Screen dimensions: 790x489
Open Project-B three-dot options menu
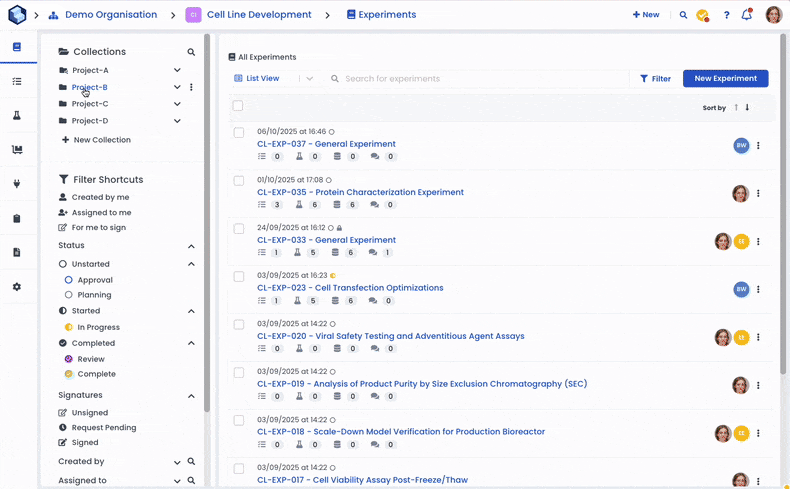[x=191, y=87]
